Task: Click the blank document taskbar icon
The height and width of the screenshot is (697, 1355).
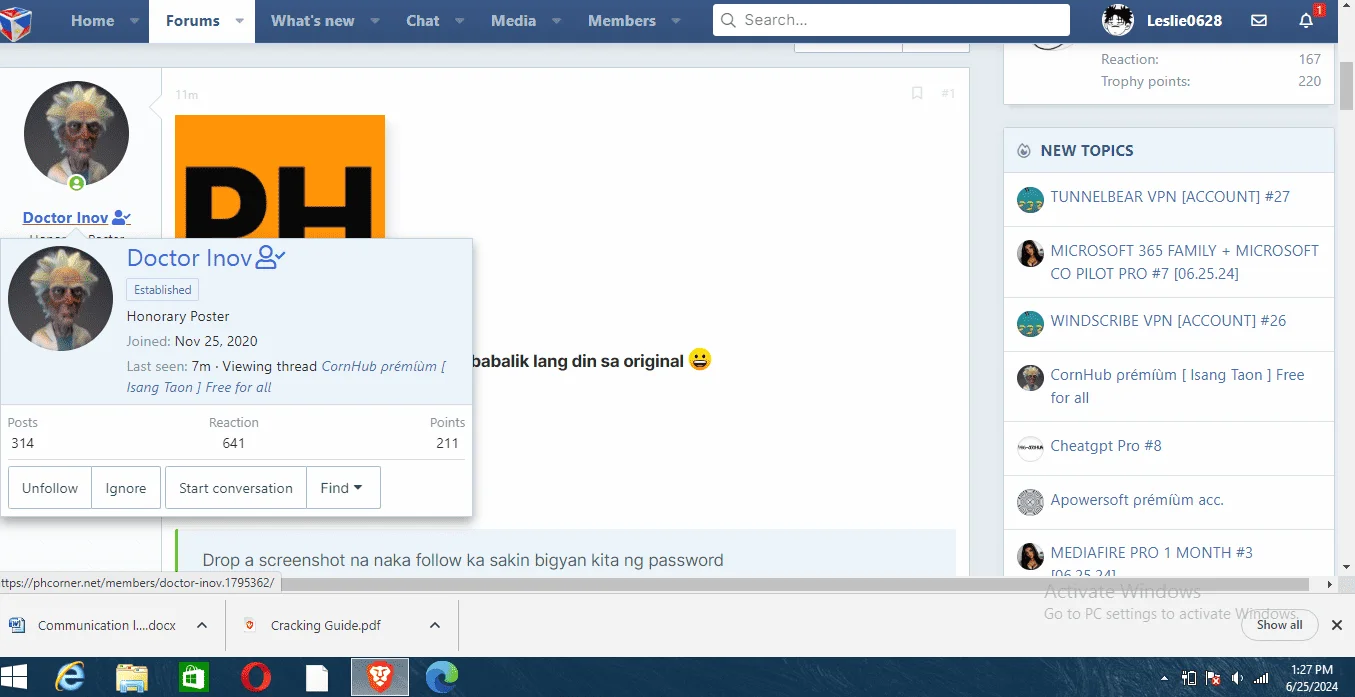Action: [317, 678]
